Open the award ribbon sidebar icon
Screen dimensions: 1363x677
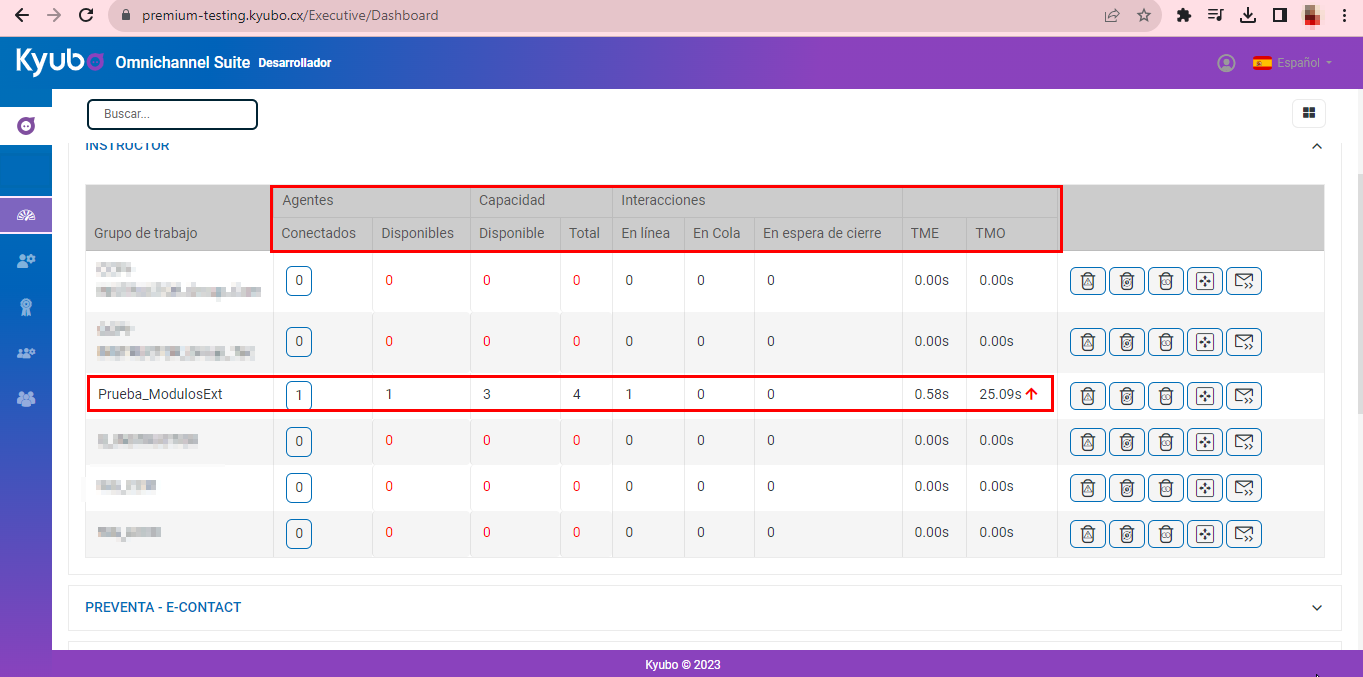[x=26, y=307]
